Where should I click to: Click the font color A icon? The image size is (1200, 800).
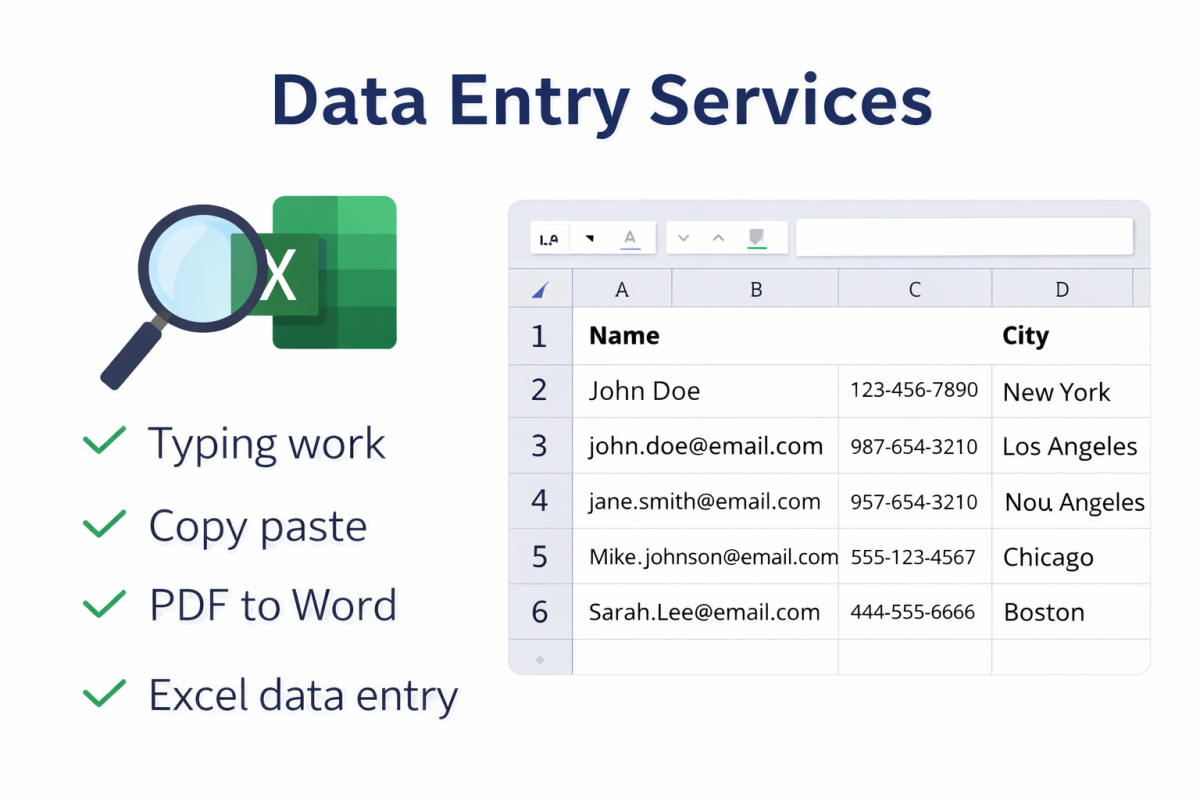click(x=629, y=238)
